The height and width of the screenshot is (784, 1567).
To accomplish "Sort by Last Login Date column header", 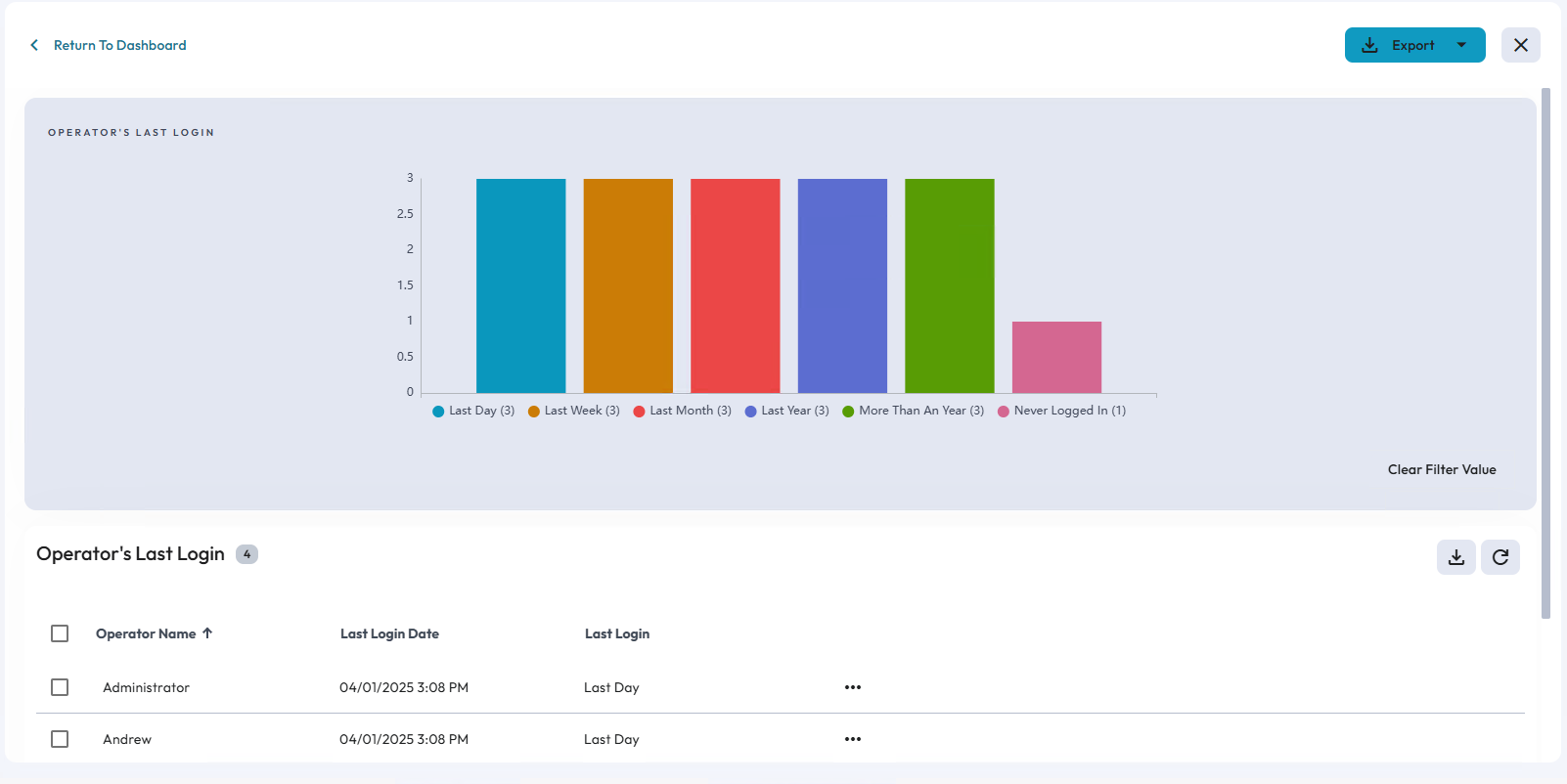I will coord(389,633).
